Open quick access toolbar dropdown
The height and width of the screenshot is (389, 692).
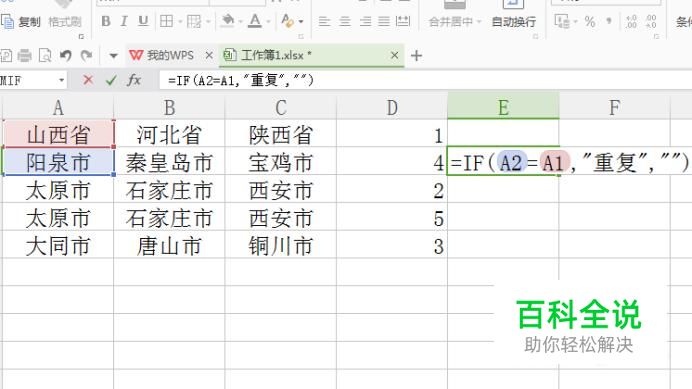click(113, 56)
